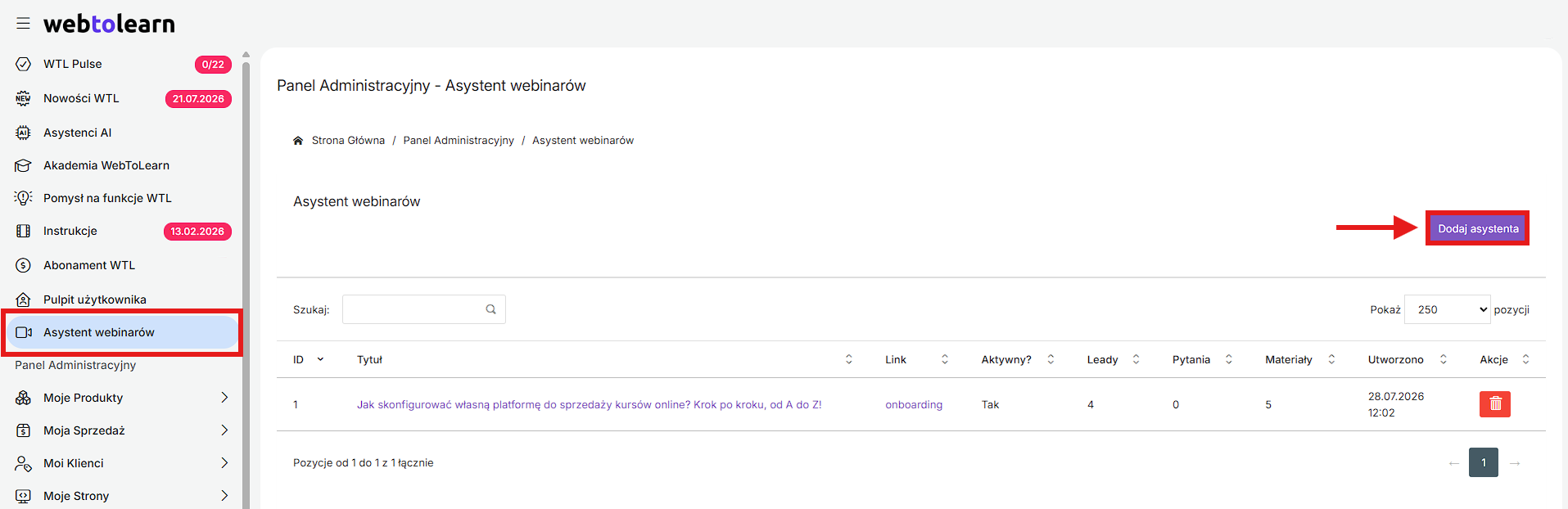Open Abonament WTL menu item
The image size is (1568, 509).
[89, 265]
